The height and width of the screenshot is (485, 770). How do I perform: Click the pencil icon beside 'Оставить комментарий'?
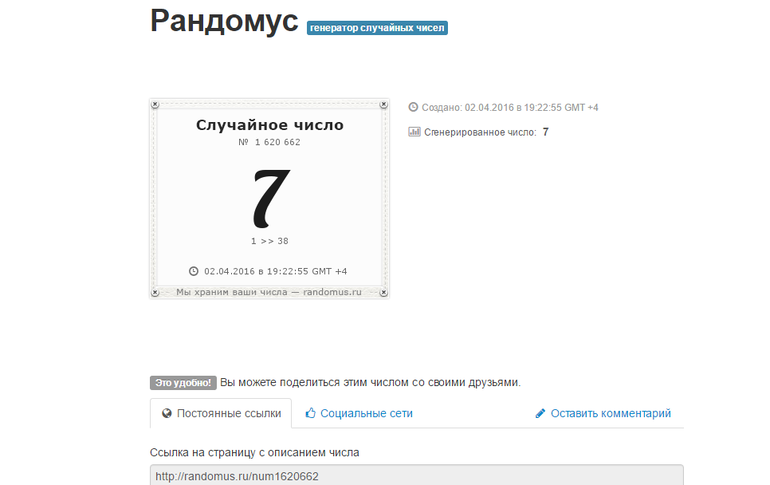pyautogui.click(x=540, y=413)
